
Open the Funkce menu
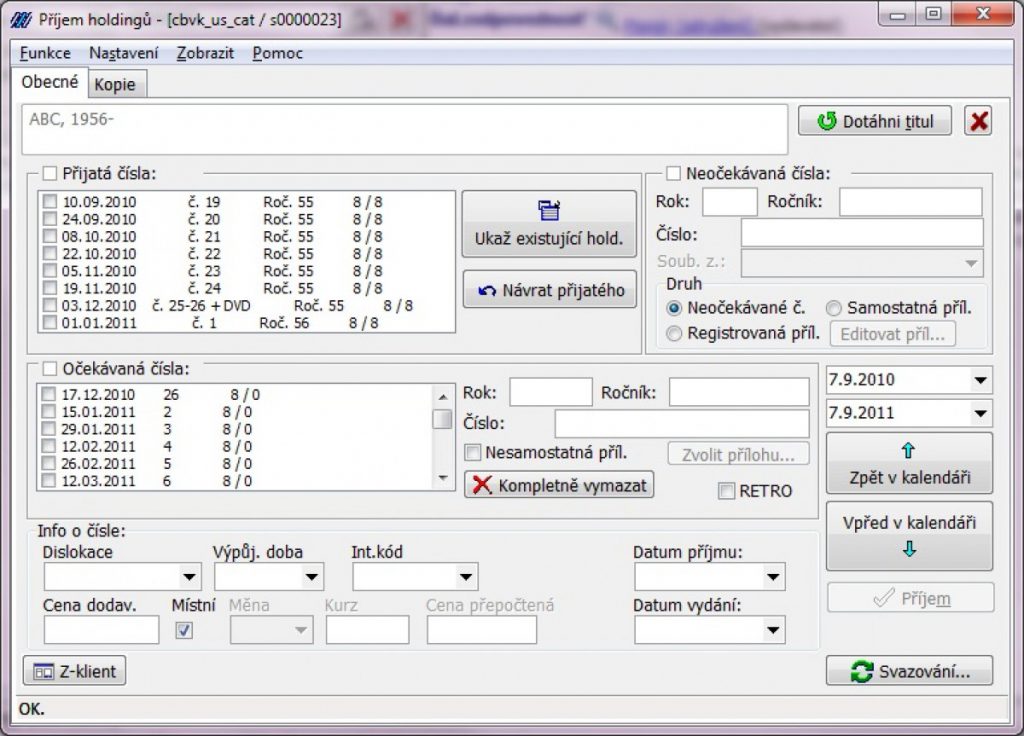pos(44,53)
